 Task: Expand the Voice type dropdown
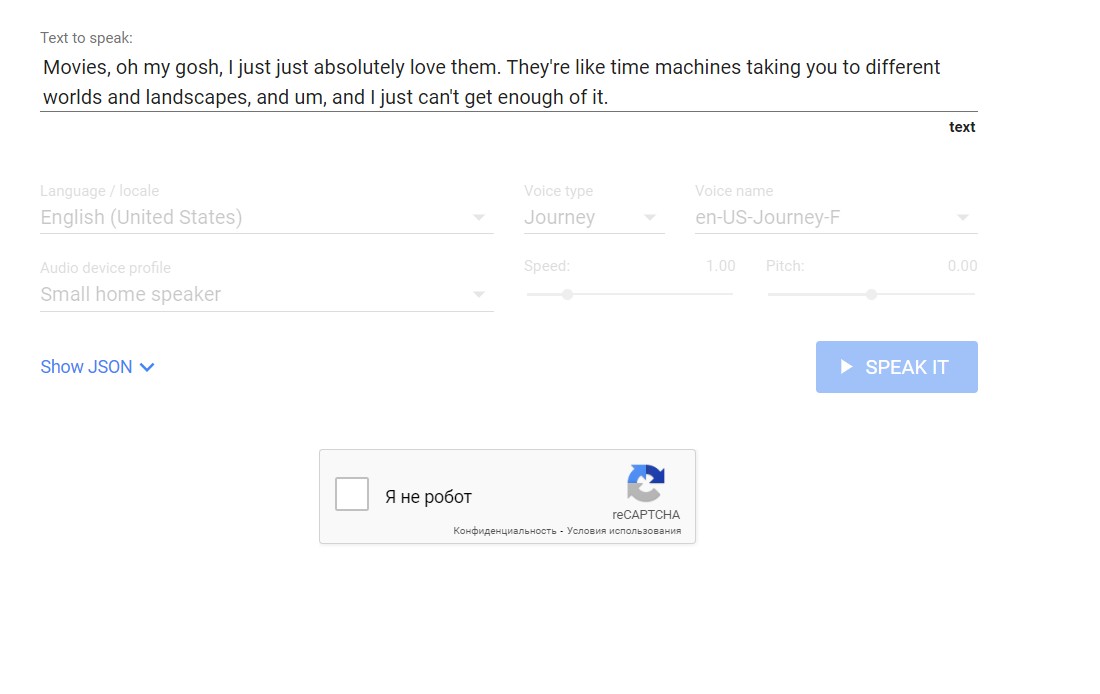(x=593, y=217)
